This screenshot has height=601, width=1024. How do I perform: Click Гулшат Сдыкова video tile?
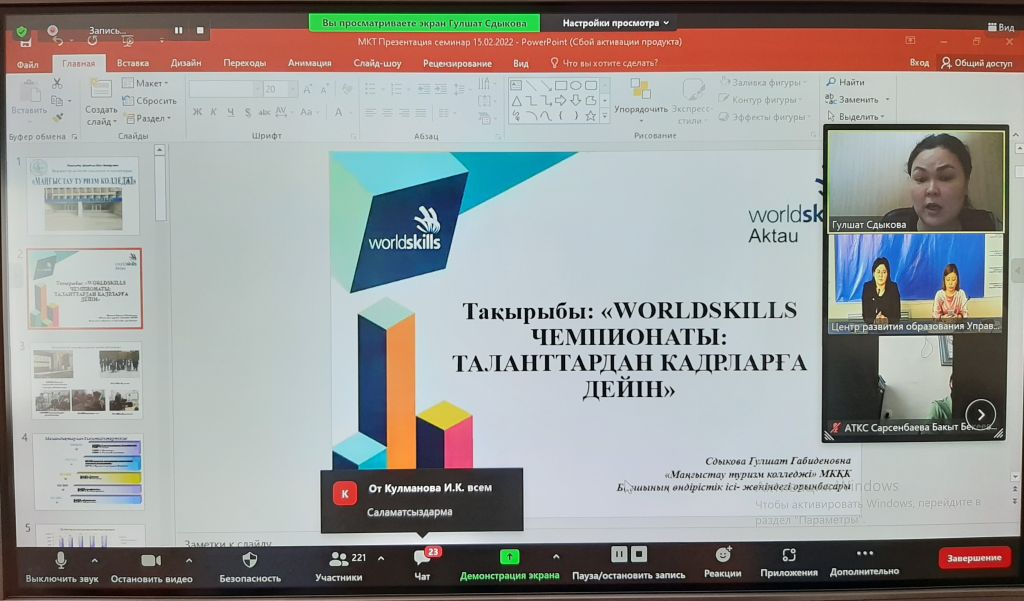click(x=916, y=181)
